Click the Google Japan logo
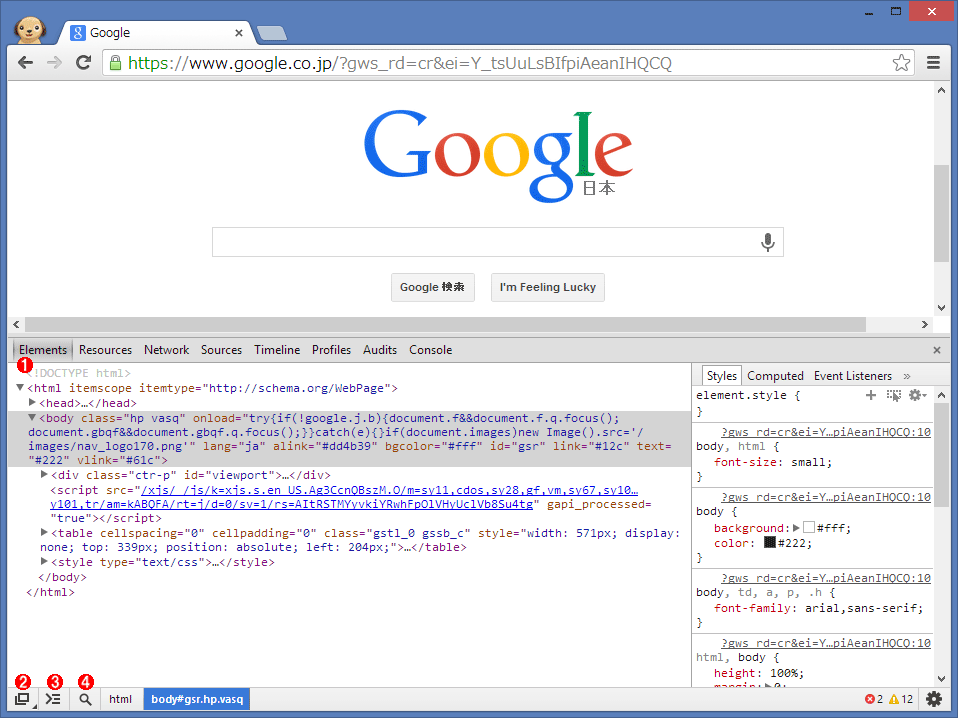The height and width of the screenshot is (718, 958). [498, 155]
